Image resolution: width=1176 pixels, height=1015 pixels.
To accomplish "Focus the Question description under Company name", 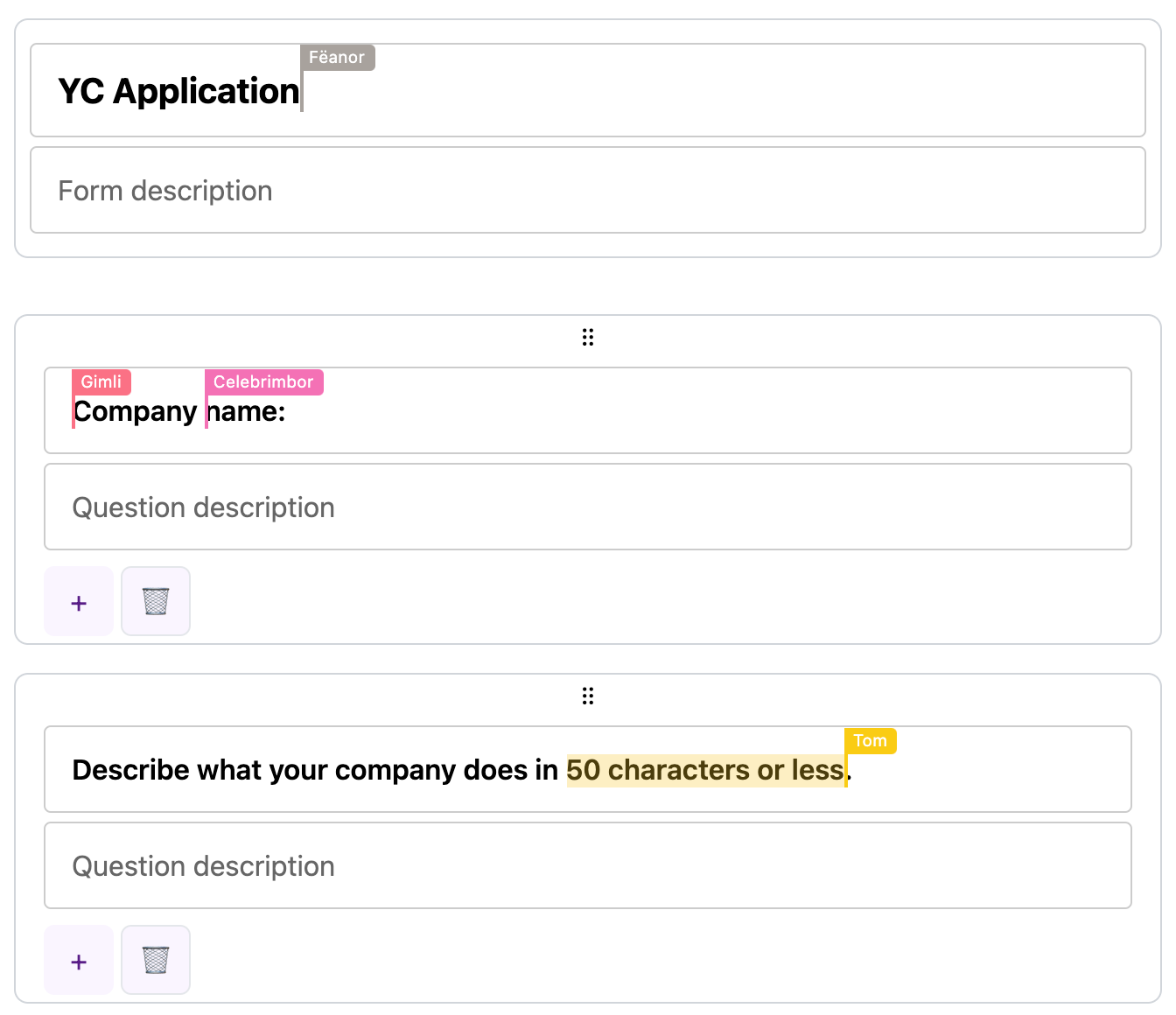I will pyautogui.click(x=588, y=507).
